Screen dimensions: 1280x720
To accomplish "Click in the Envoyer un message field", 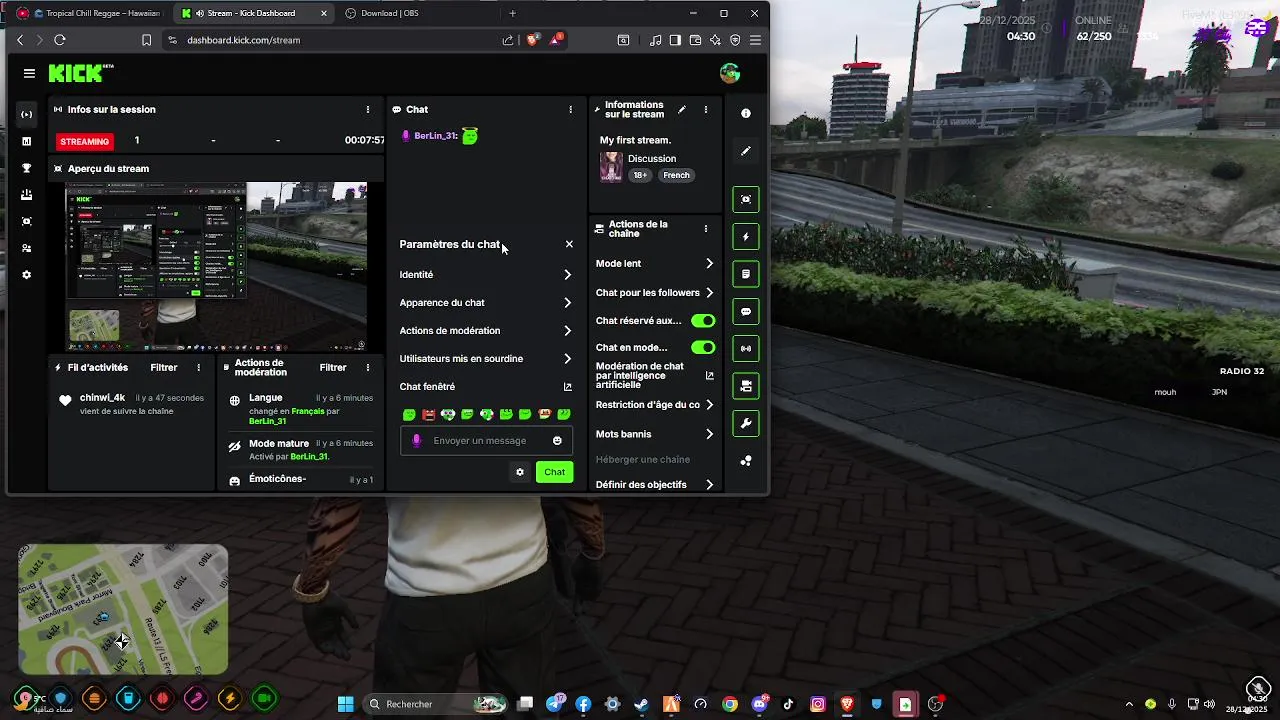I will coord(487,441).
